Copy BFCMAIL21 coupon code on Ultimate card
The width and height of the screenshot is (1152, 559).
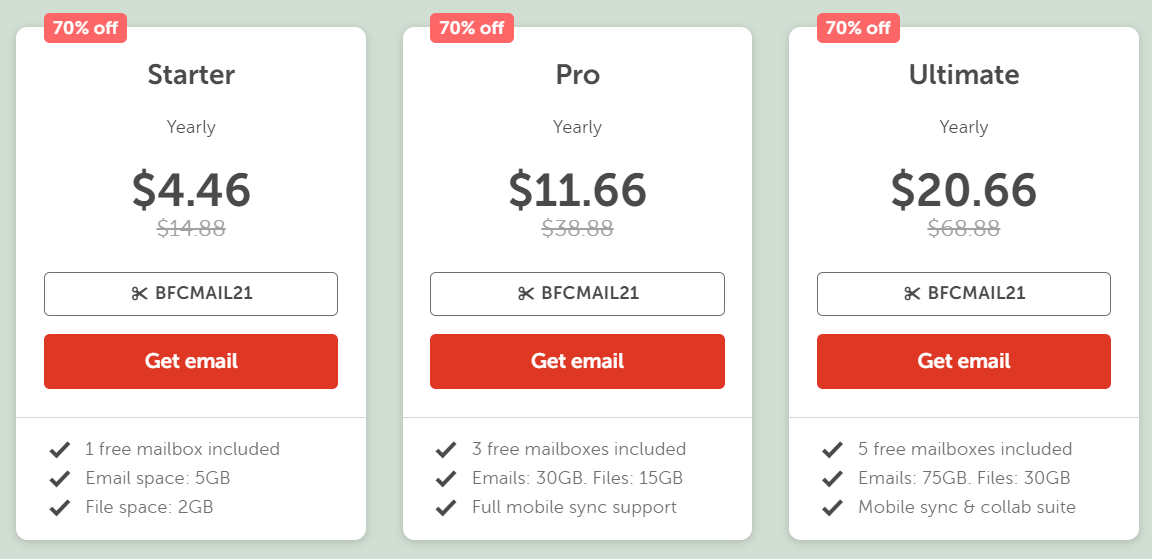964,294
